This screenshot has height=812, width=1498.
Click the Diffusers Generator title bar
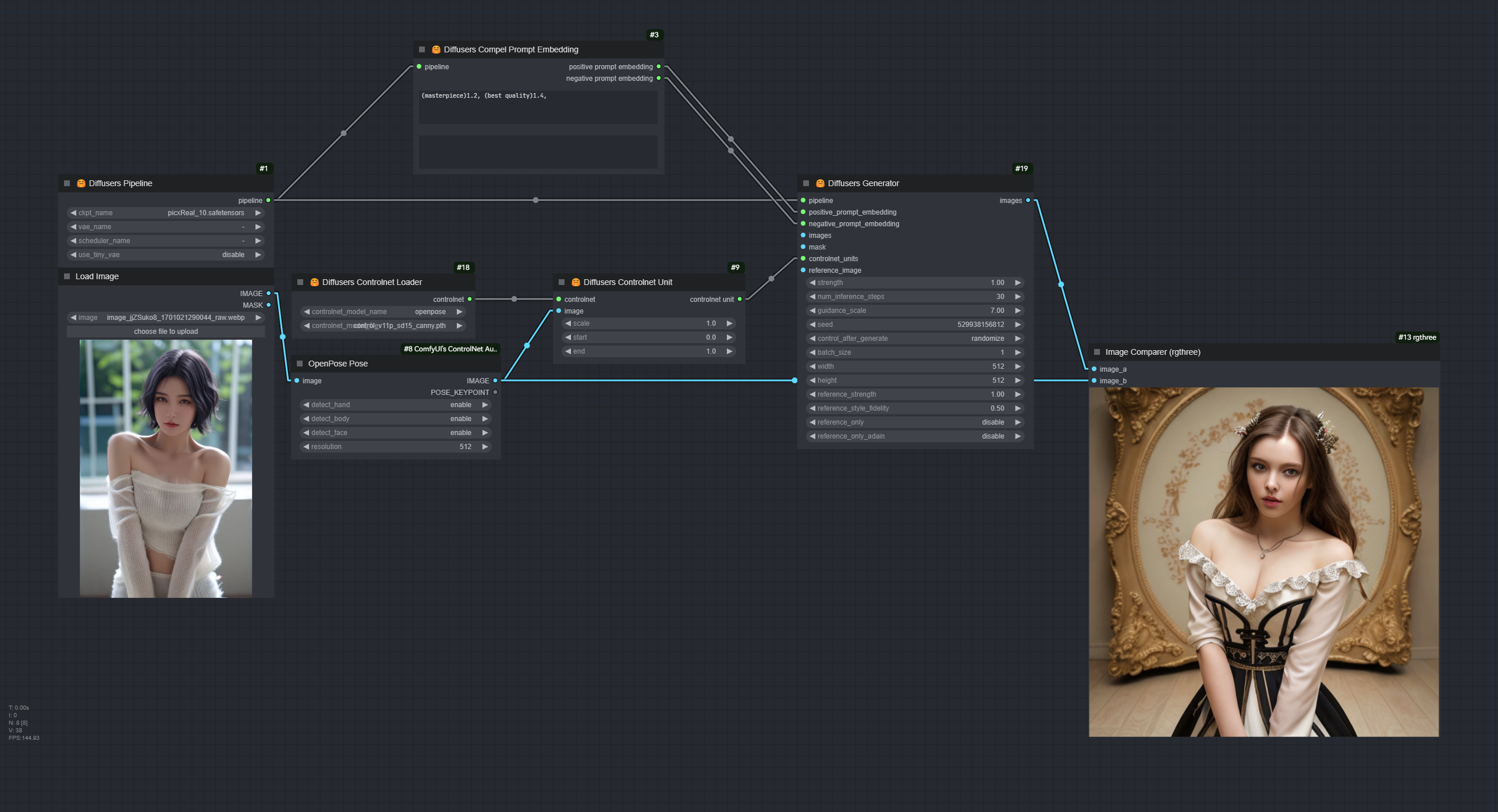(x=931, y=183)
